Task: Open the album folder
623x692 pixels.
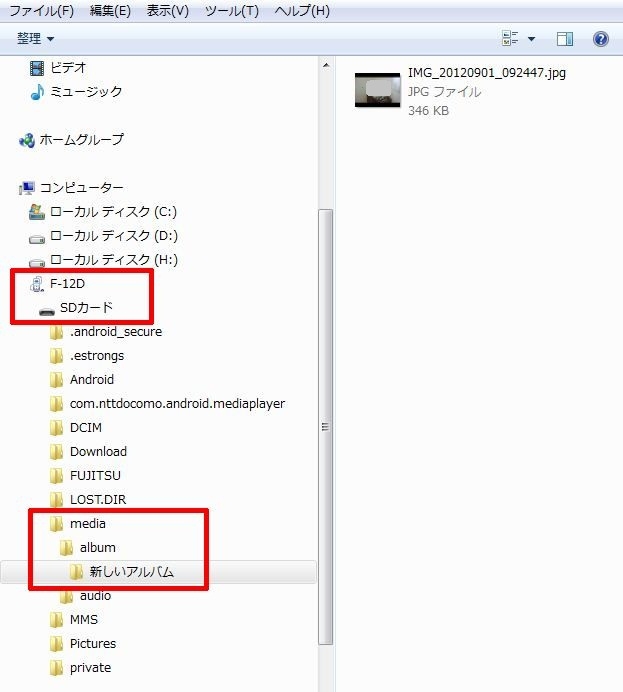Action: tap(98, 548)
